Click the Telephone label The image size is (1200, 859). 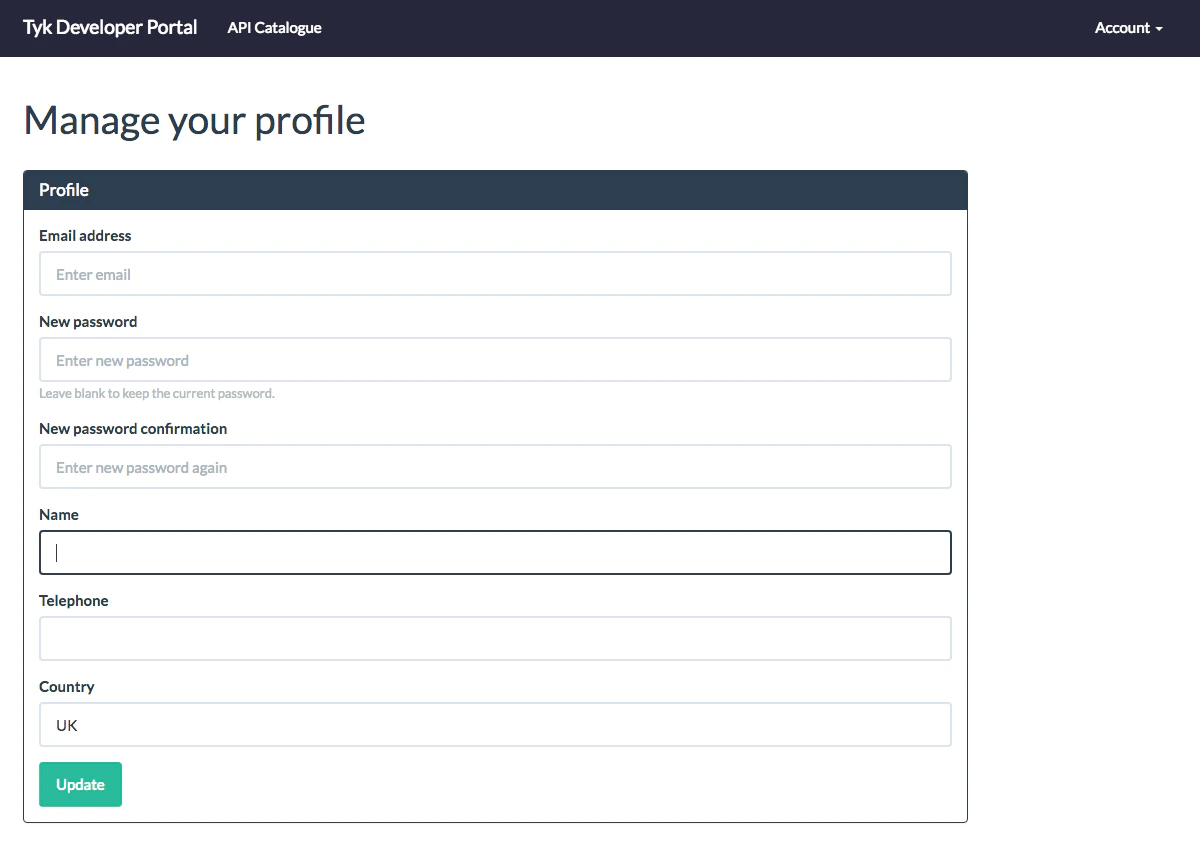tap(74, 600)
